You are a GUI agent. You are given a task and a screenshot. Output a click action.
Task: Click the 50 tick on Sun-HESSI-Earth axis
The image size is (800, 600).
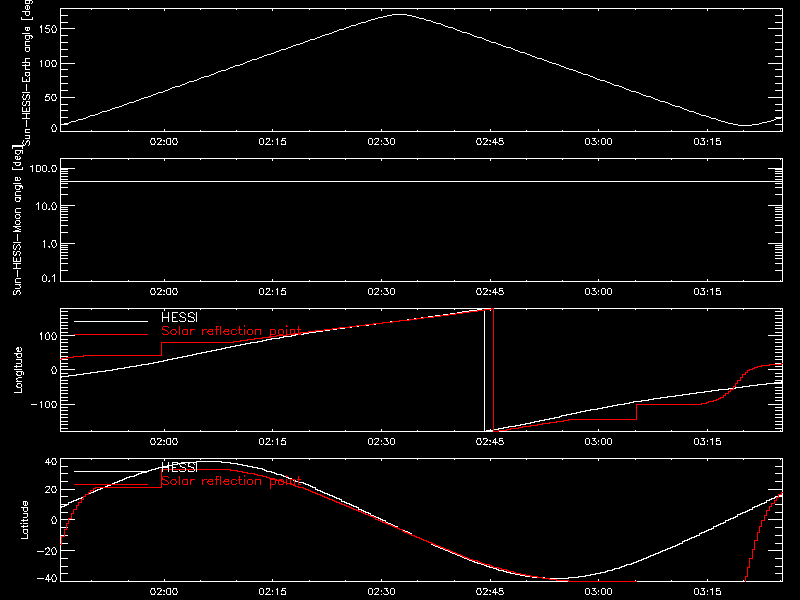point(51,97)
